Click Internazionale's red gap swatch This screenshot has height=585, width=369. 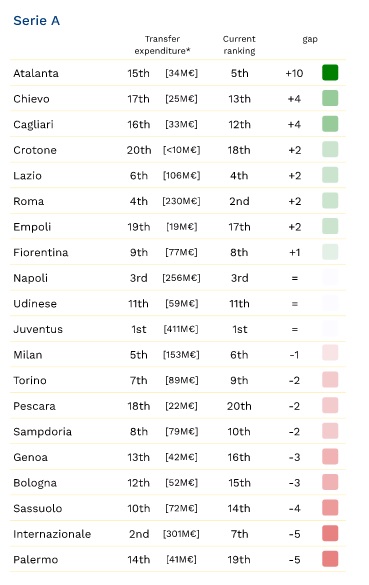point(330,534)
